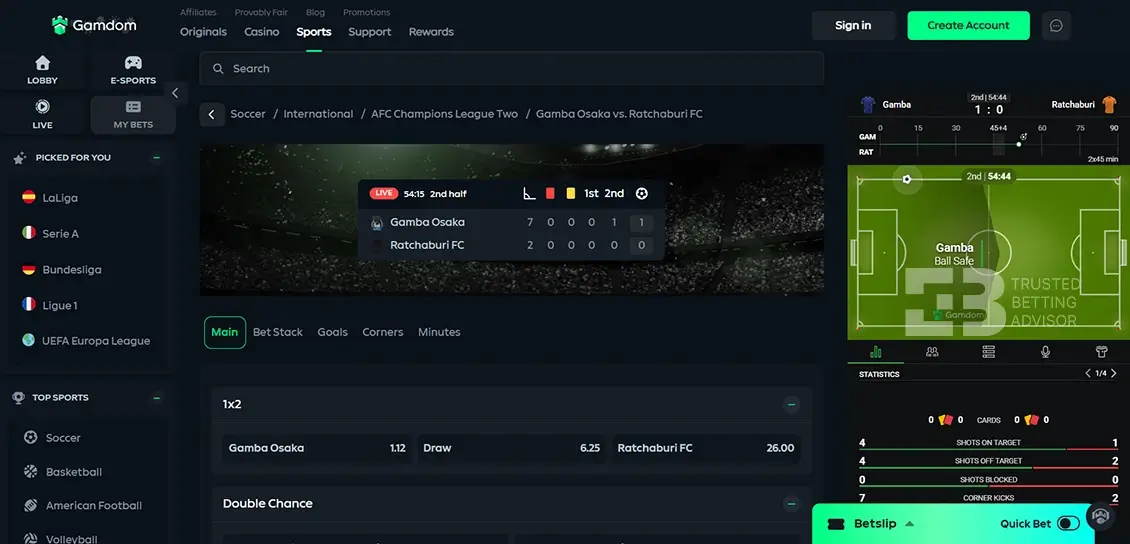Open the commentary microphone tab in tracker

tap(1045, 352)
